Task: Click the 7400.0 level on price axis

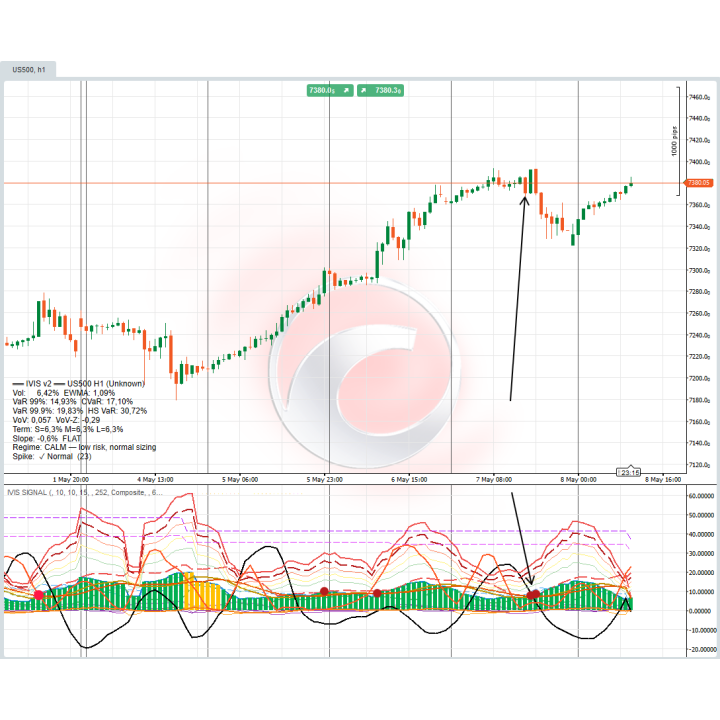Action: (x=699, y=162)
